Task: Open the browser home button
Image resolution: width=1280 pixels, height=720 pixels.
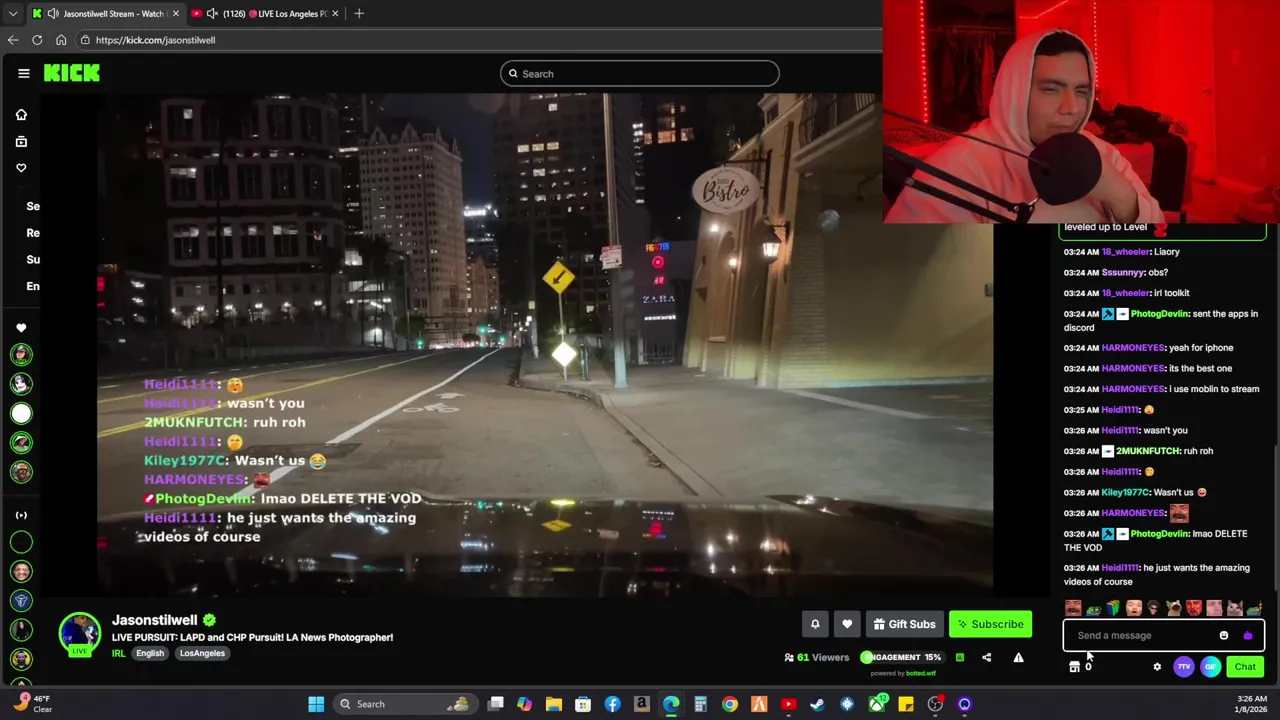Action: coord(61,40)
